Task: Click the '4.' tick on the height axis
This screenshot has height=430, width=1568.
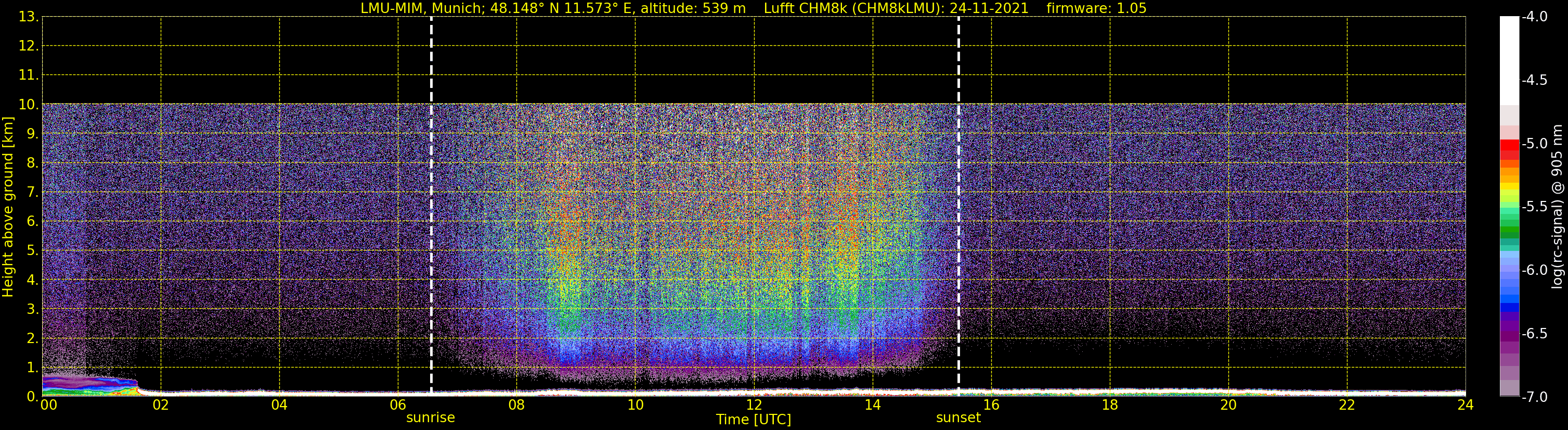Action: [33, 280]
